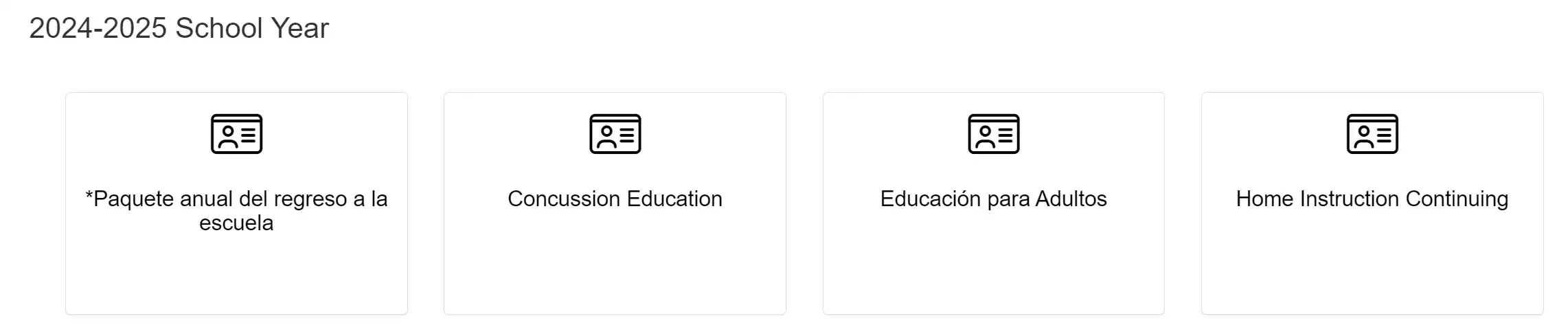
Task: Click the word 'escuela' in first card
Action: 236,223
